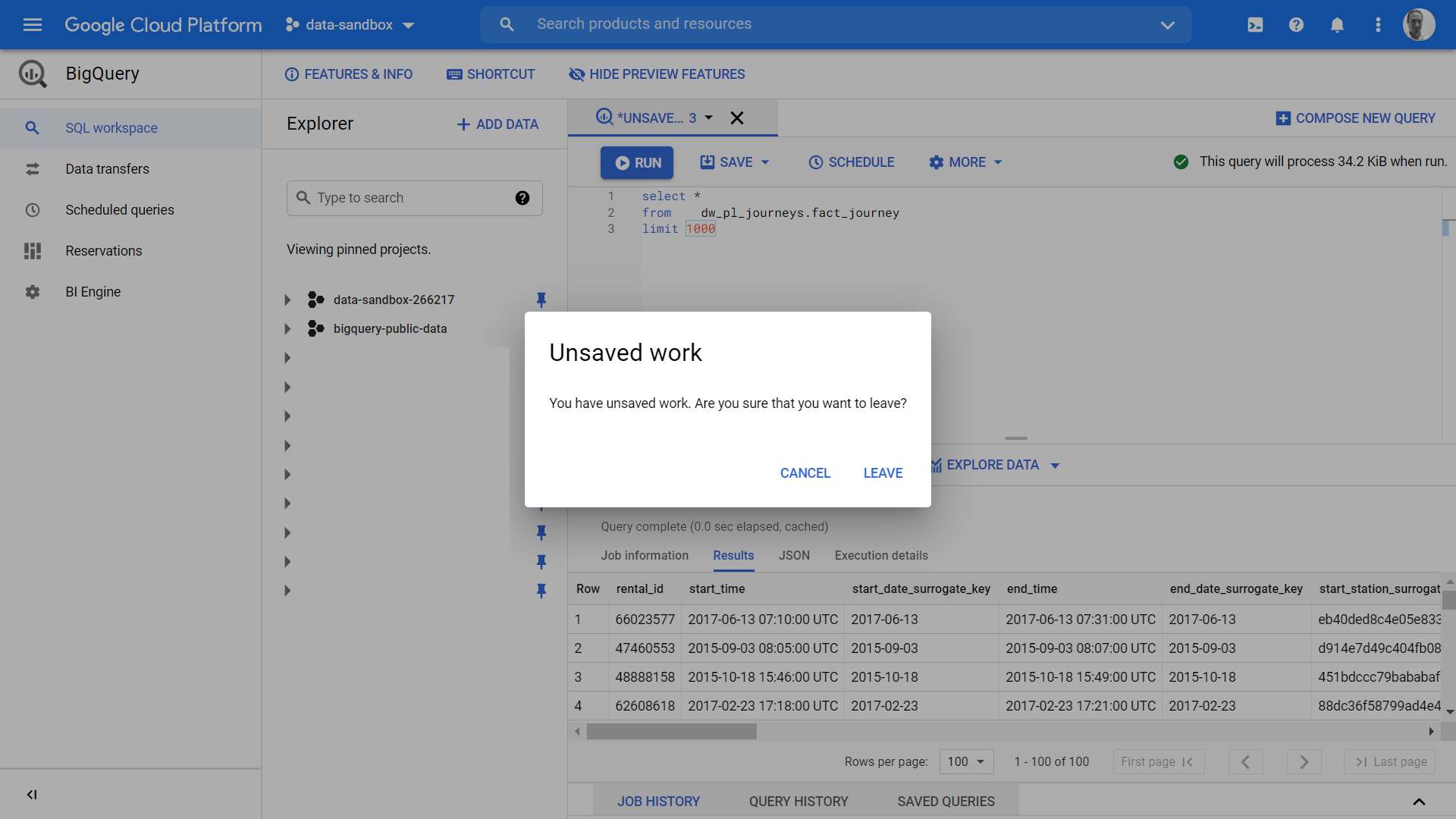Click Leave in Unsaved work dialog
Image resolution: width=1456 pixels, height=819 pixels.
[x=883, y=473]
